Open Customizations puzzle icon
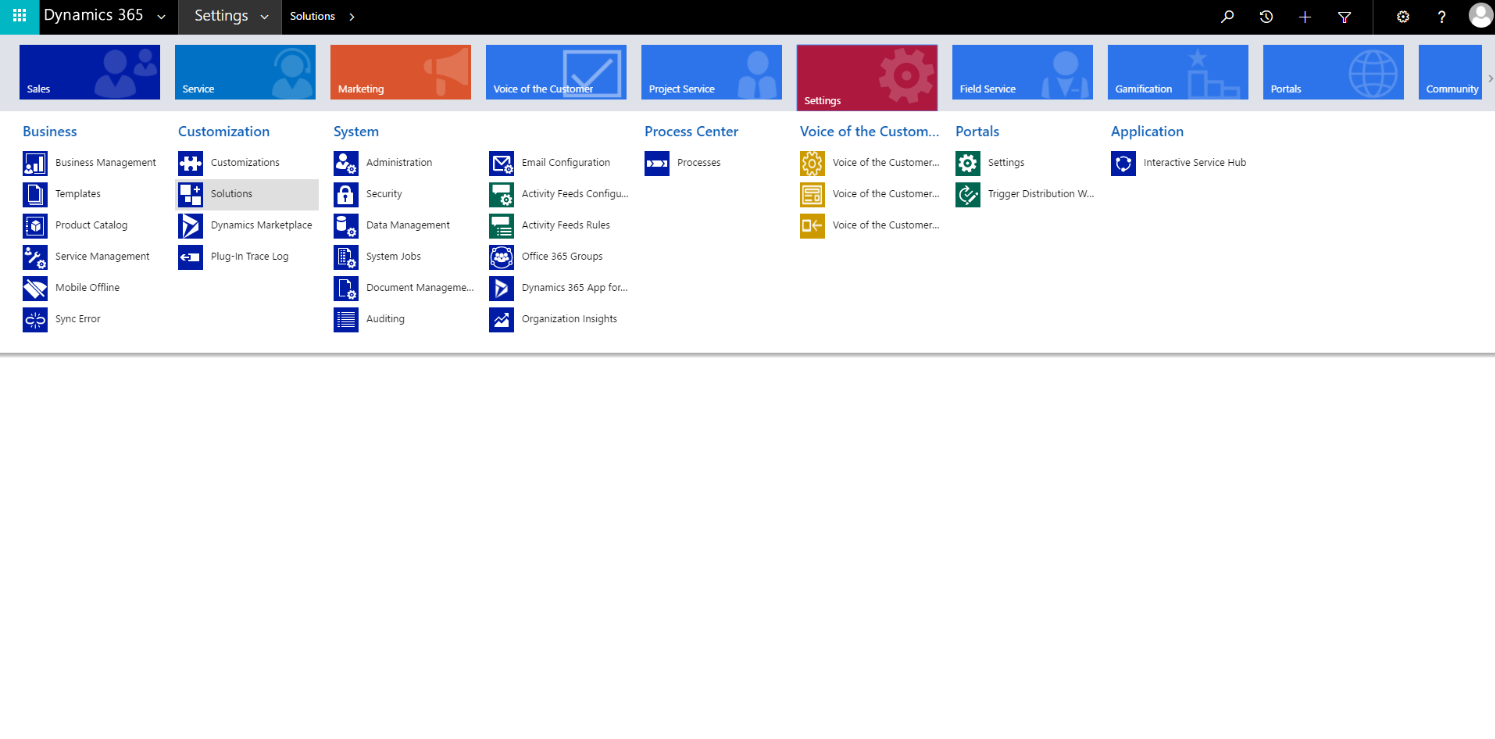1495x739 pixels. (190, 163)
